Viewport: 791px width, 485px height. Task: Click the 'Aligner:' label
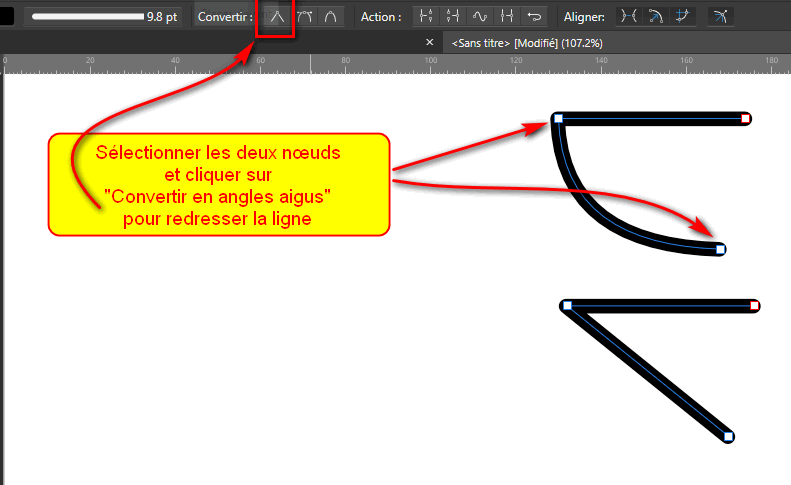click(584, 17)
